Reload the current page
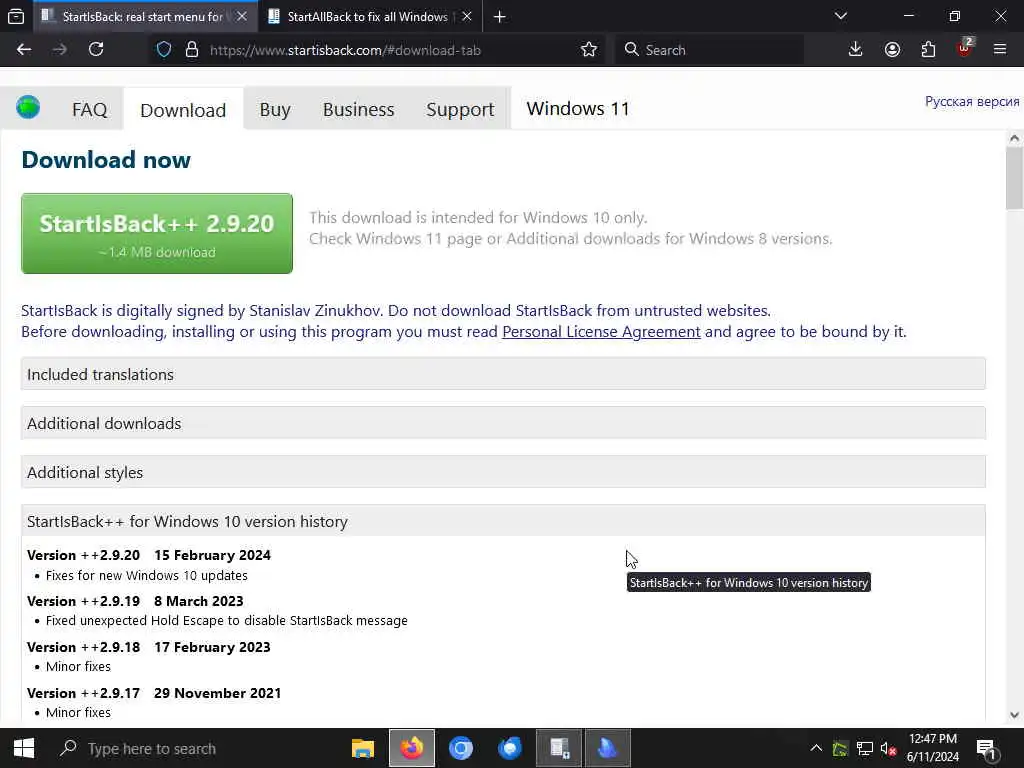 [96, 50]
